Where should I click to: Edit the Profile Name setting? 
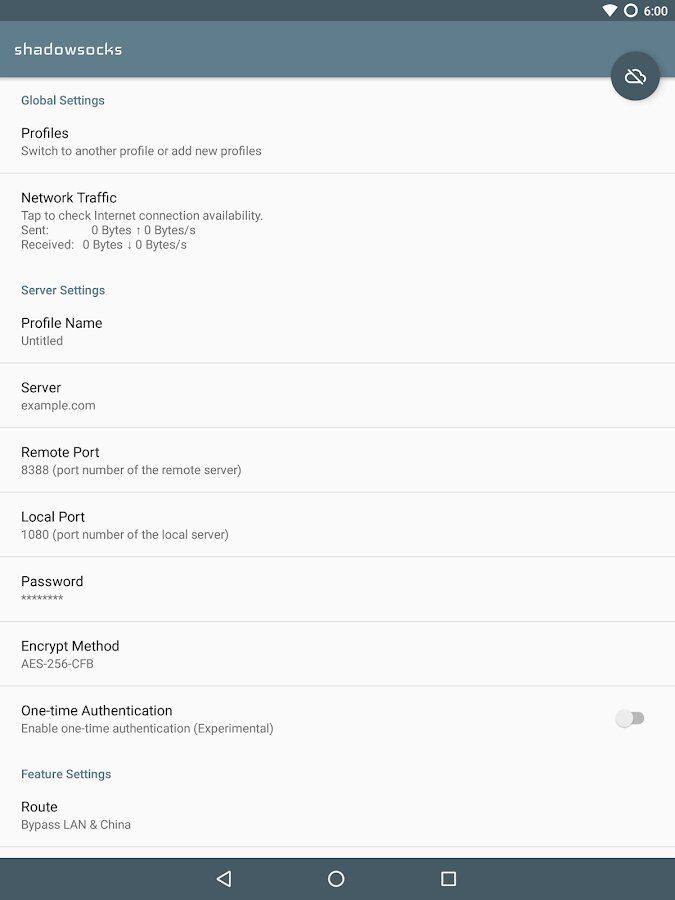[338, 331]
